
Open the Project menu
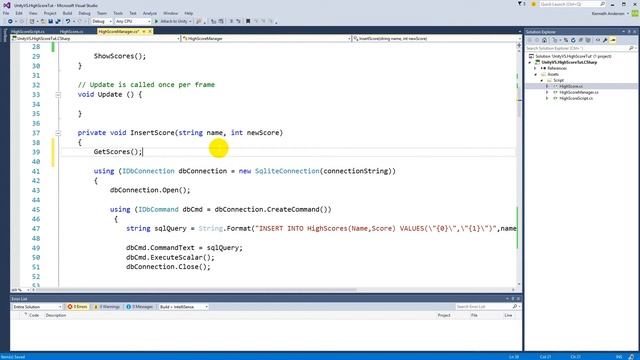(x=50, y=13)
